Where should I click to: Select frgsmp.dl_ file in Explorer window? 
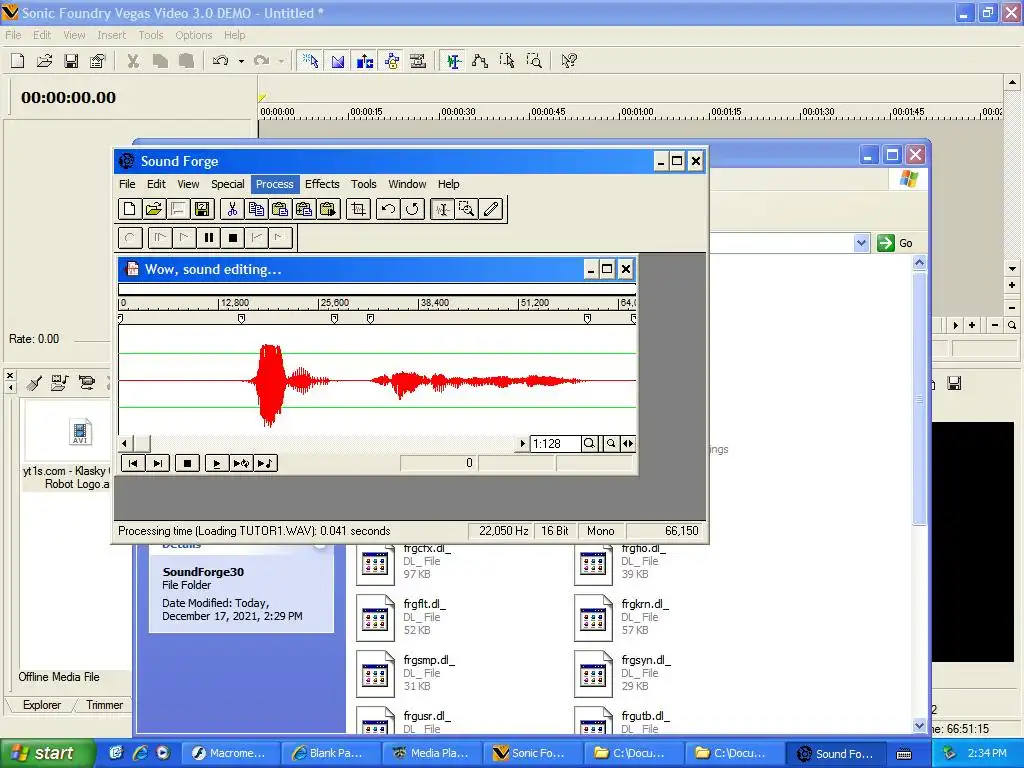(x=406, y=673)
